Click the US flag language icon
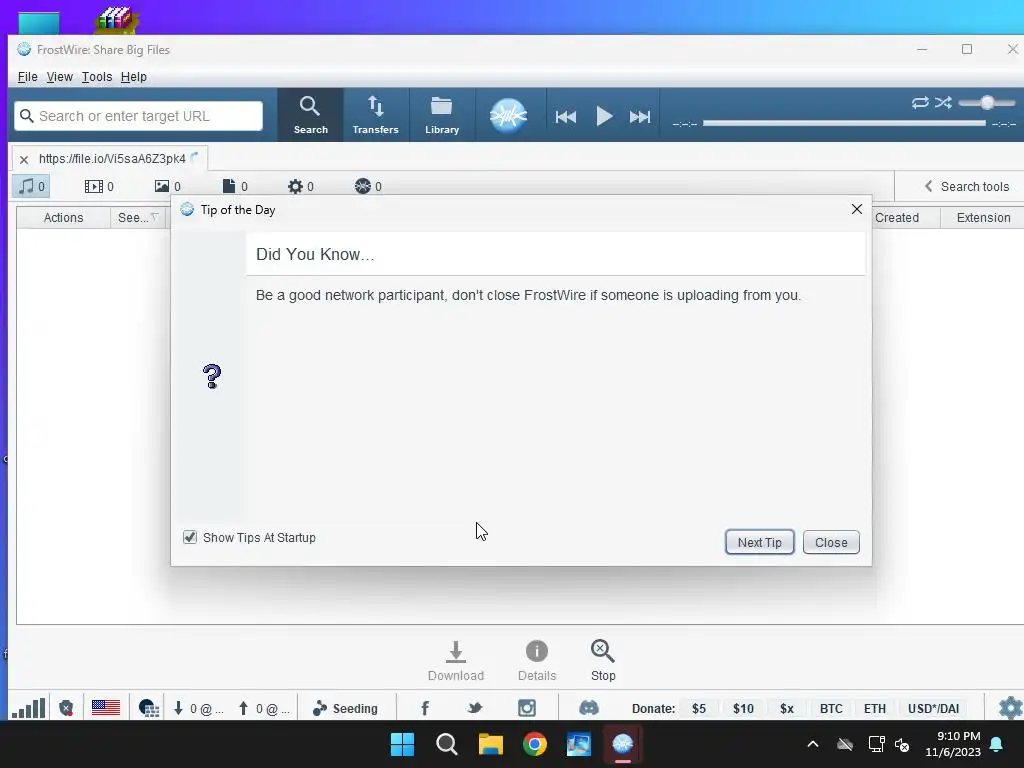Image resolution: width=1024 pixels, height=768 pixels. coord(106,708)
